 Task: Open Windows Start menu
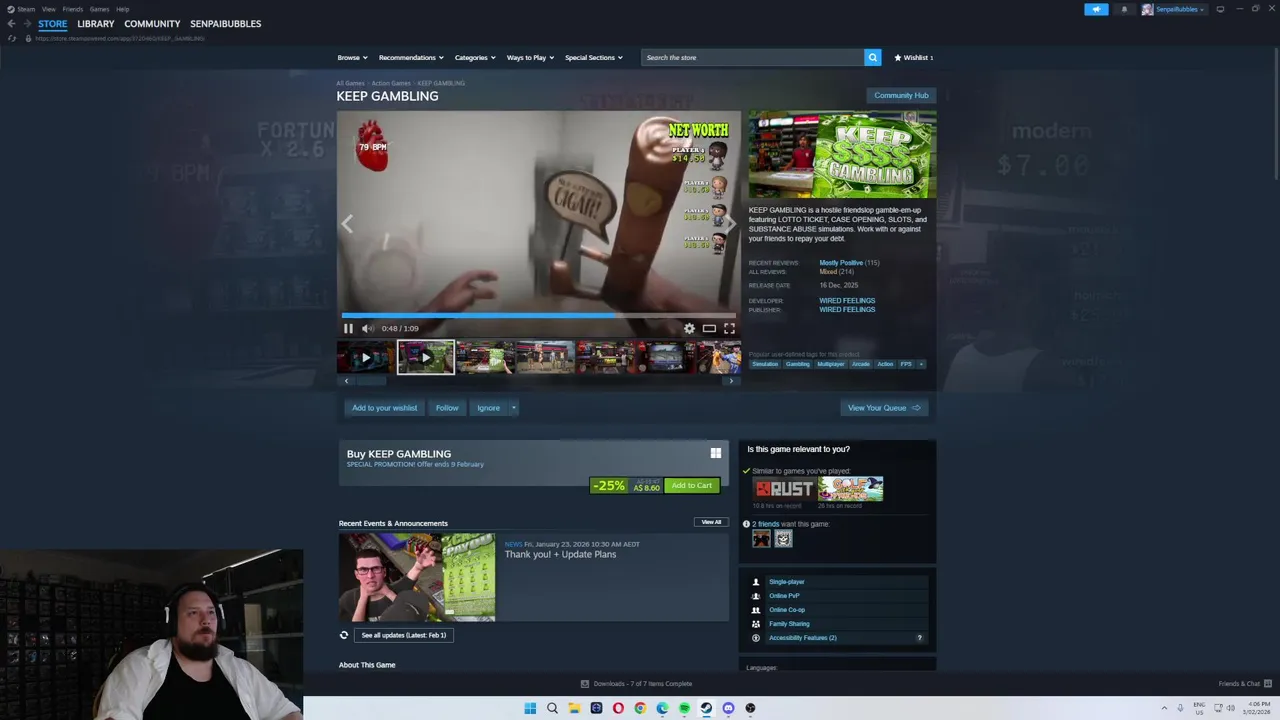[x=530, y=708]
